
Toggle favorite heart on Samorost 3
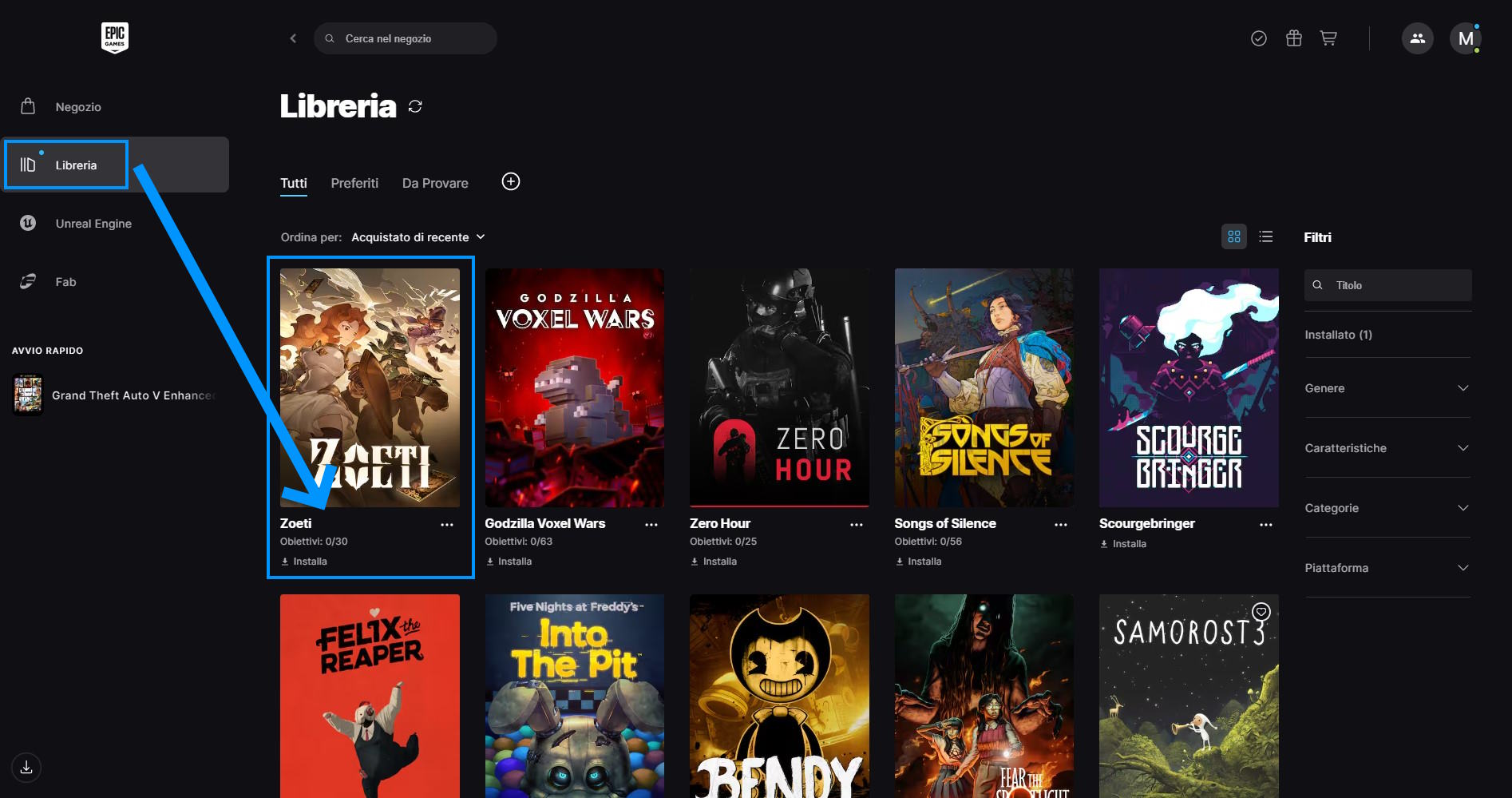(1261, 612)
